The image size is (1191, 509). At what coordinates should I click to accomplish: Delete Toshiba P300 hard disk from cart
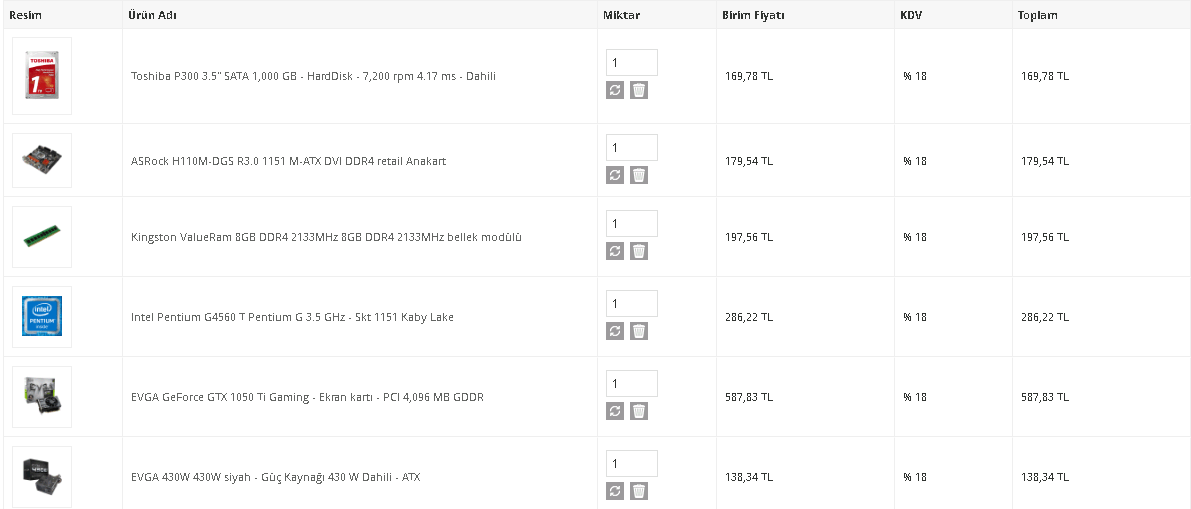point(639,90)
